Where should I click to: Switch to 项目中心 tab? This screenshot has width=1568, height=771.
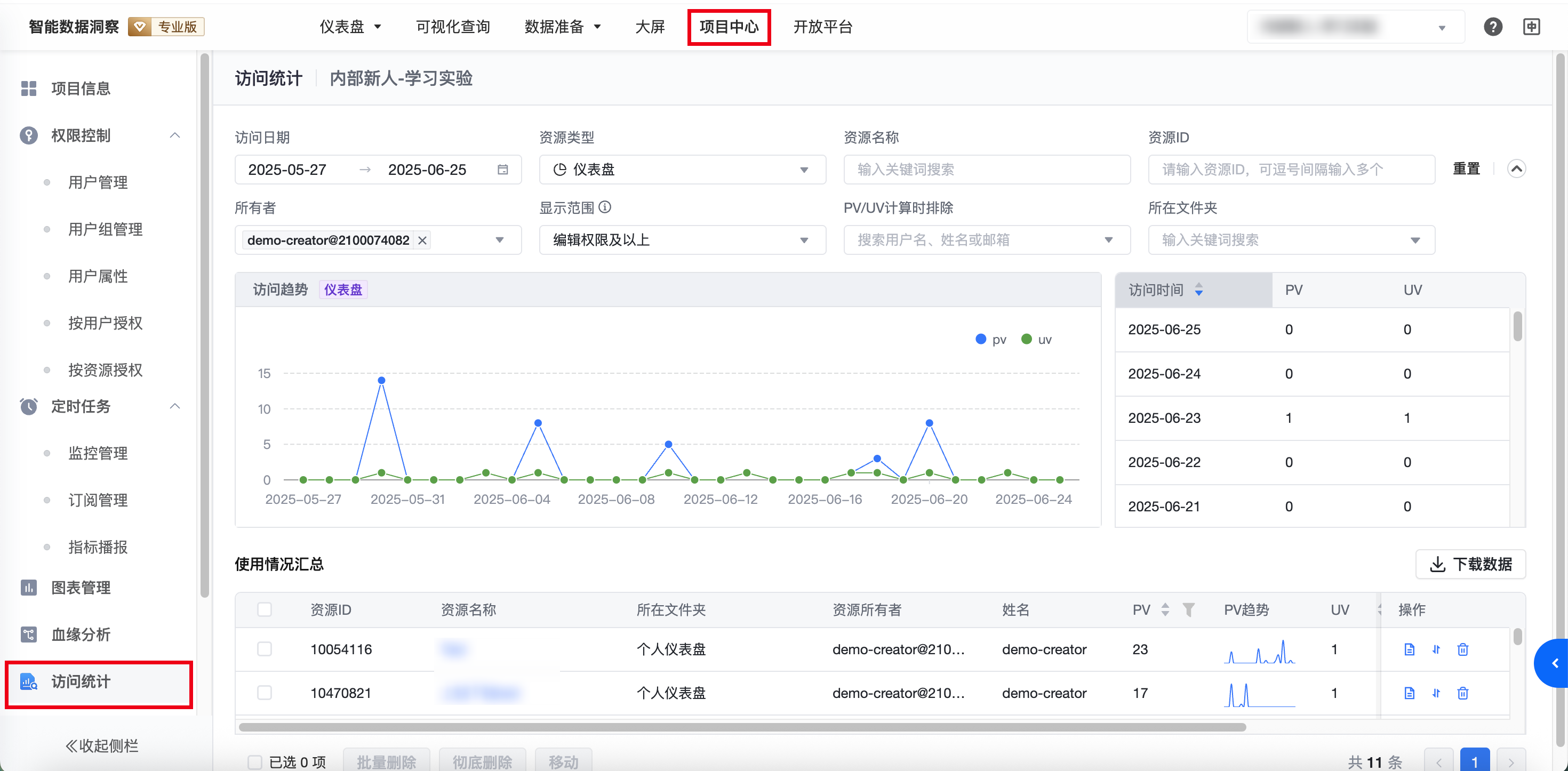(729, 27)
